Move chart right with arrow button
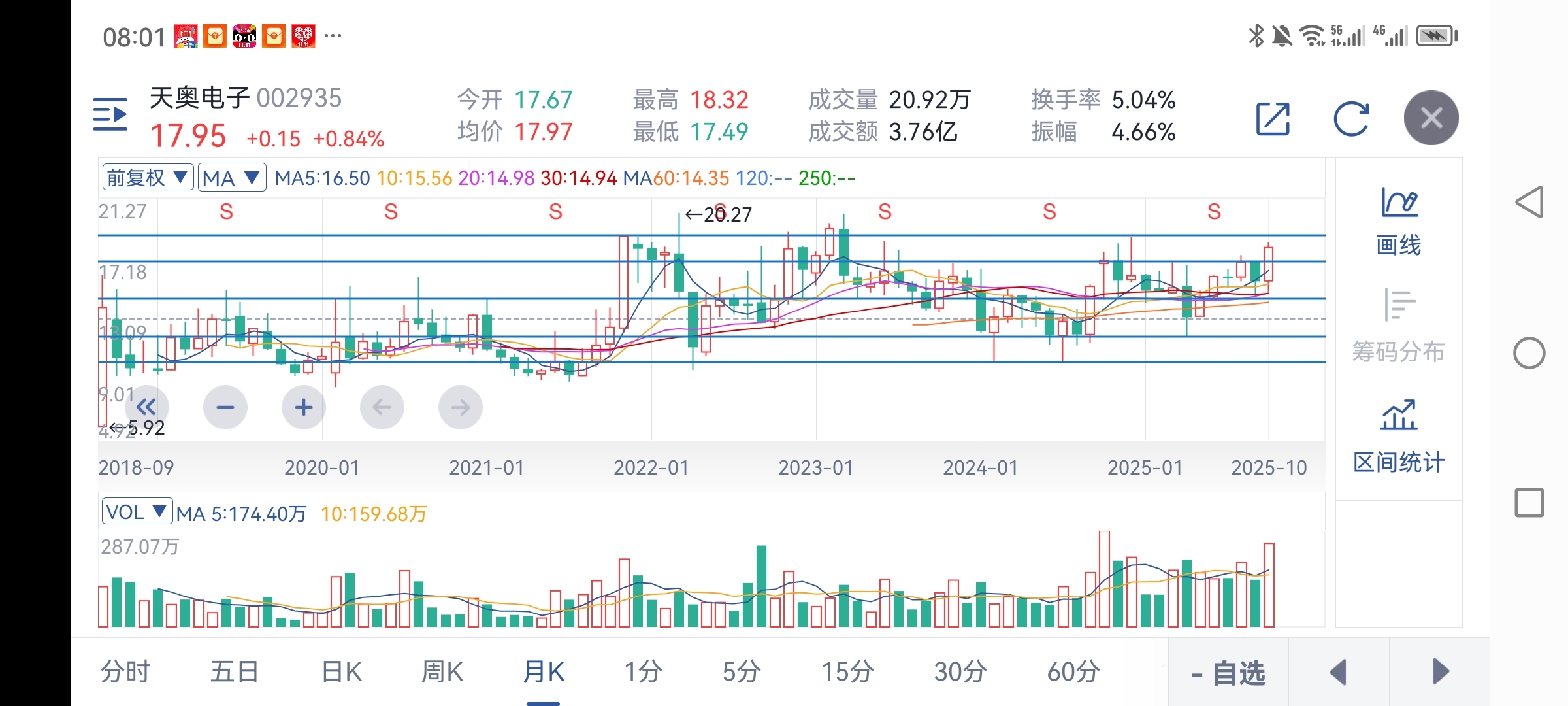 461,407
